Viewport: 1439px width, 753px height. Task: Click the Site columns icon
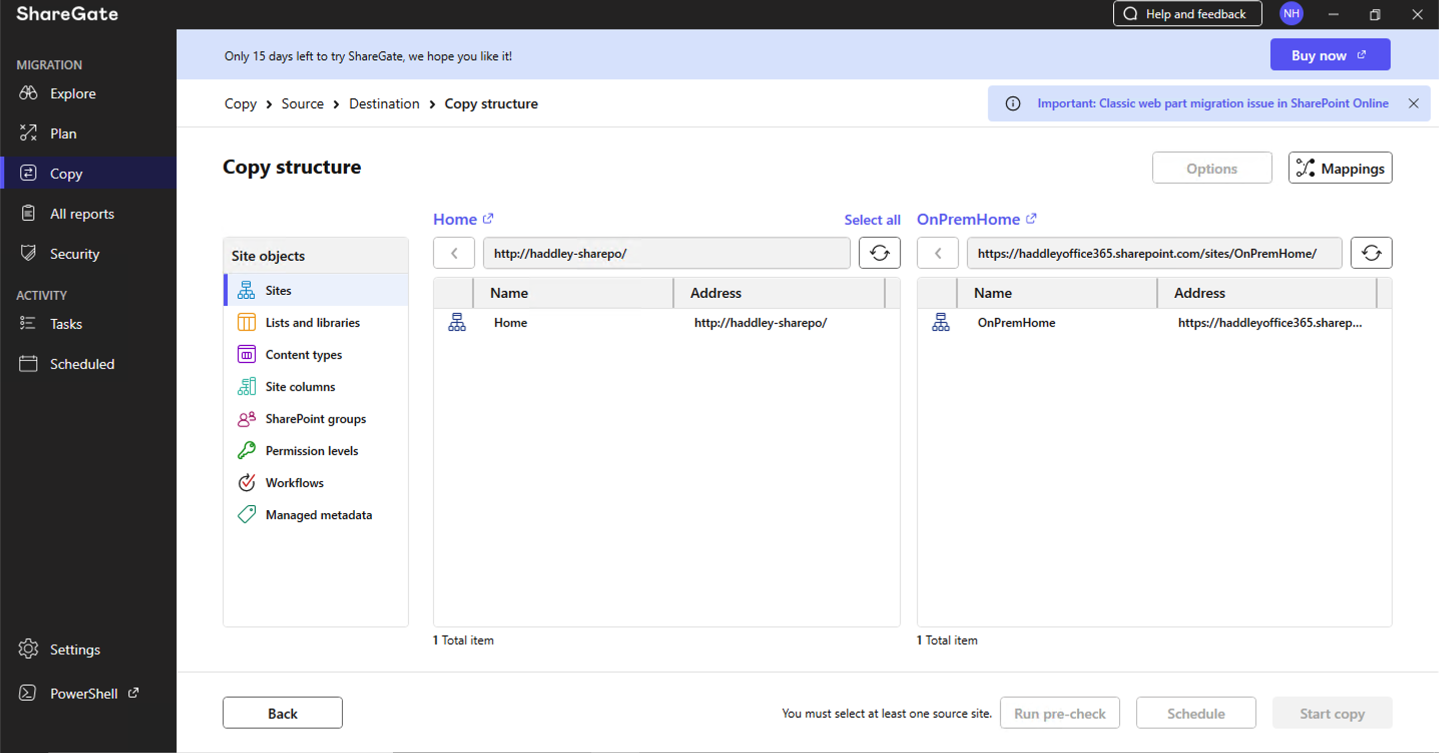click(x=246, y=386)
